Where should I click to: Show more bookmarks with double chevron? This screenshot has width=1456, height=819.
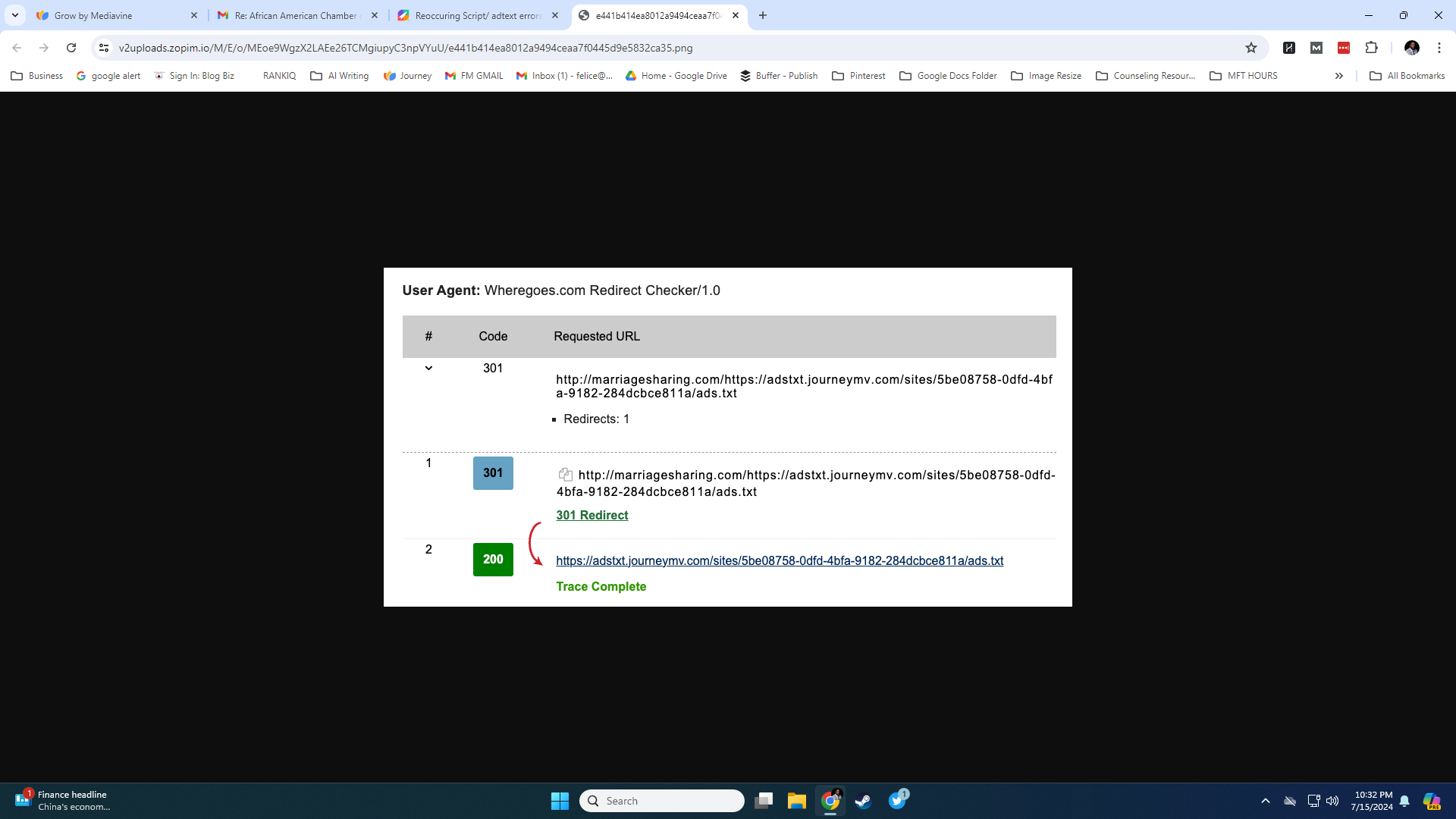(1339, 76)
